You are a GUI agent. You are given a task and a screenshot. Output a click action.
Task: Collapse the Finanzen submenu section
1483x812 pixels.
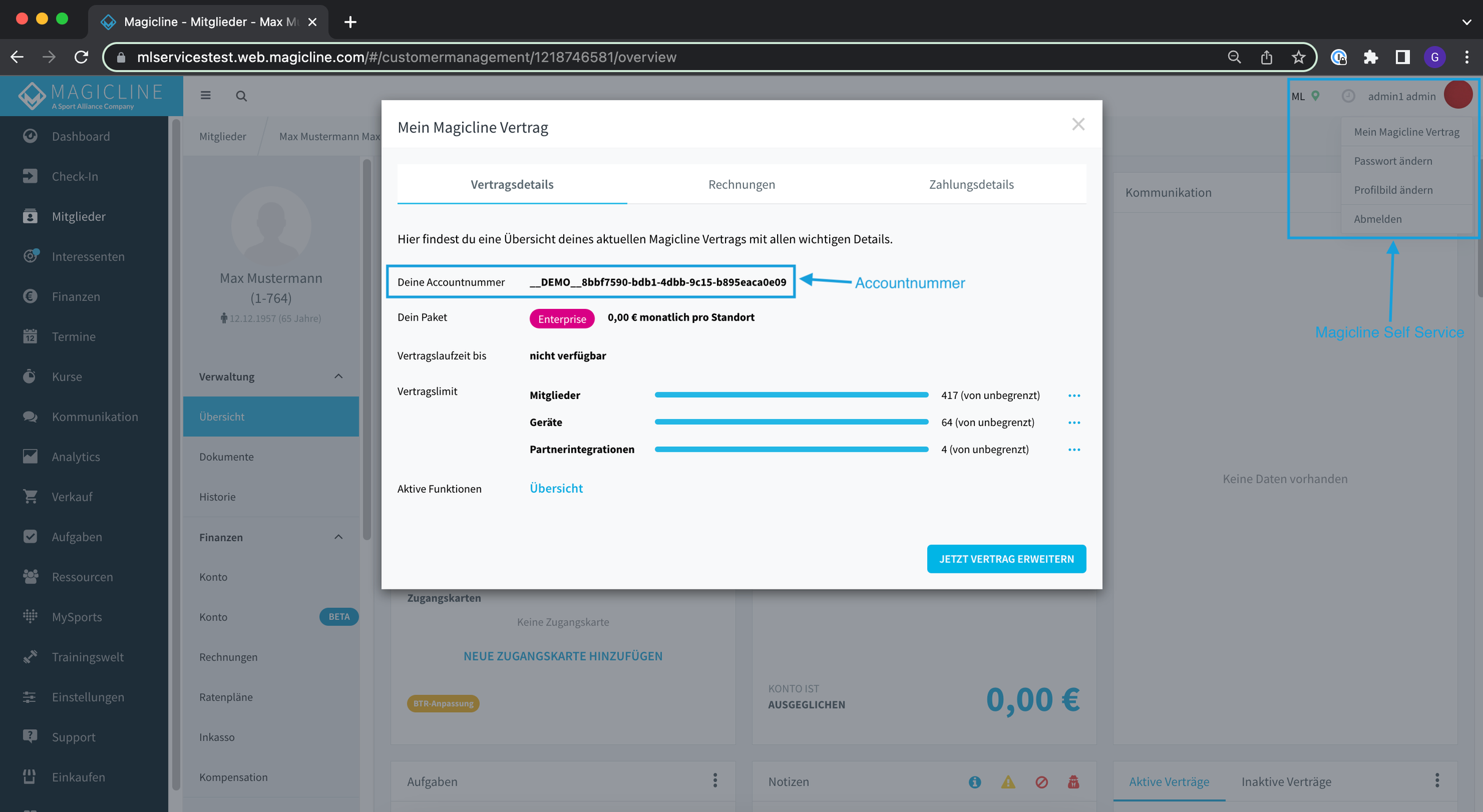tap(338, 537)
